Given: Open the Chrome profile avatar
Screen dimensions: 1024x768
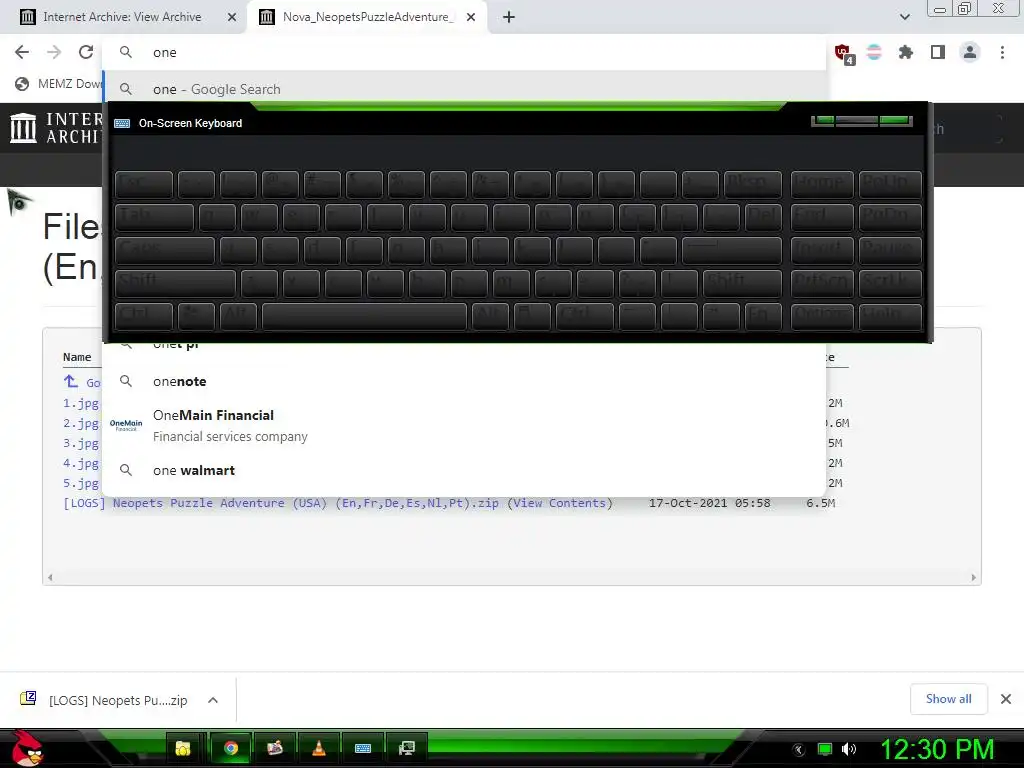Looking at the screenshot, I should [x=970, y=52].
